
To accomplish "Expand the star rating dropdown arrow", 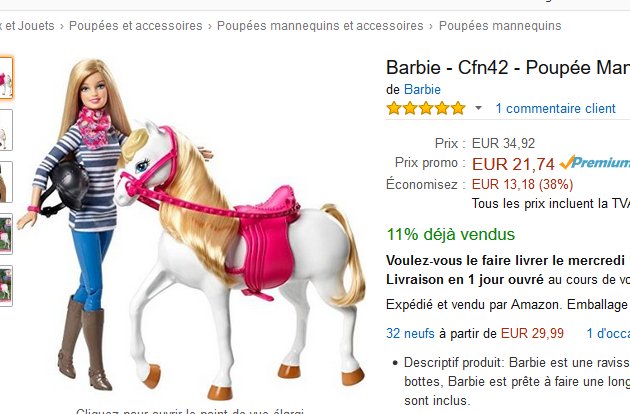I will (x=478, y=108).
